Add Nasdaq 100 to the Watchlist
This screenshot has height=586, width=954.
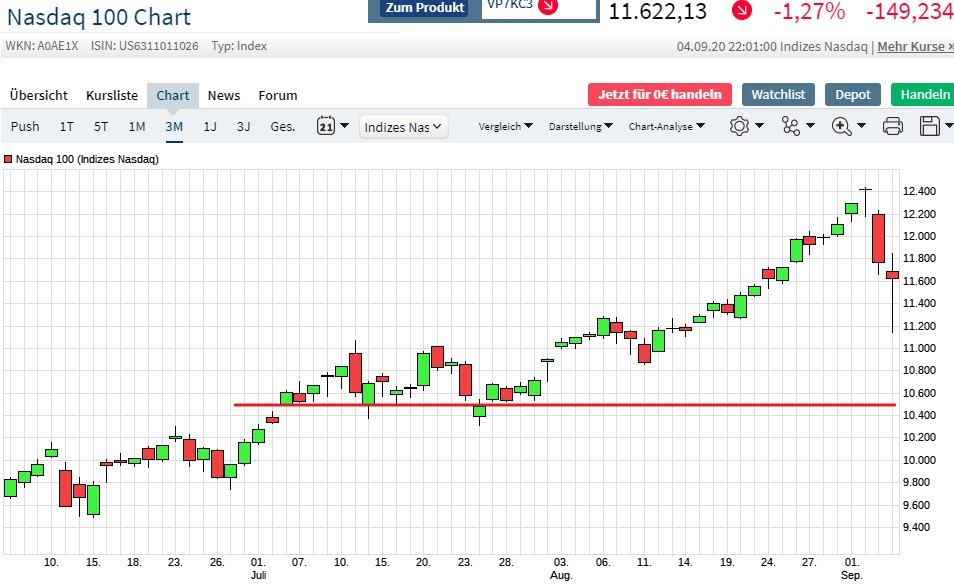click(778, 94)
